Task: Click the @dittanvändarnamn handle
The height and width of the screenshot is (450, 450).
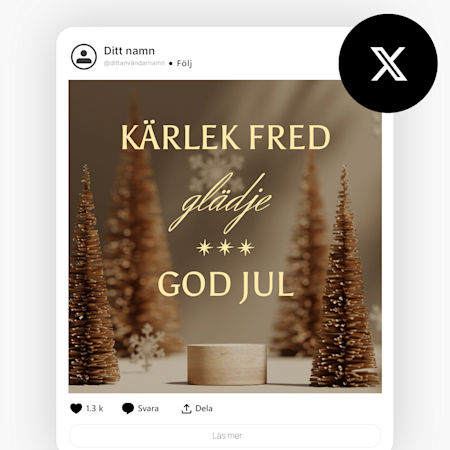Action: 134,63
